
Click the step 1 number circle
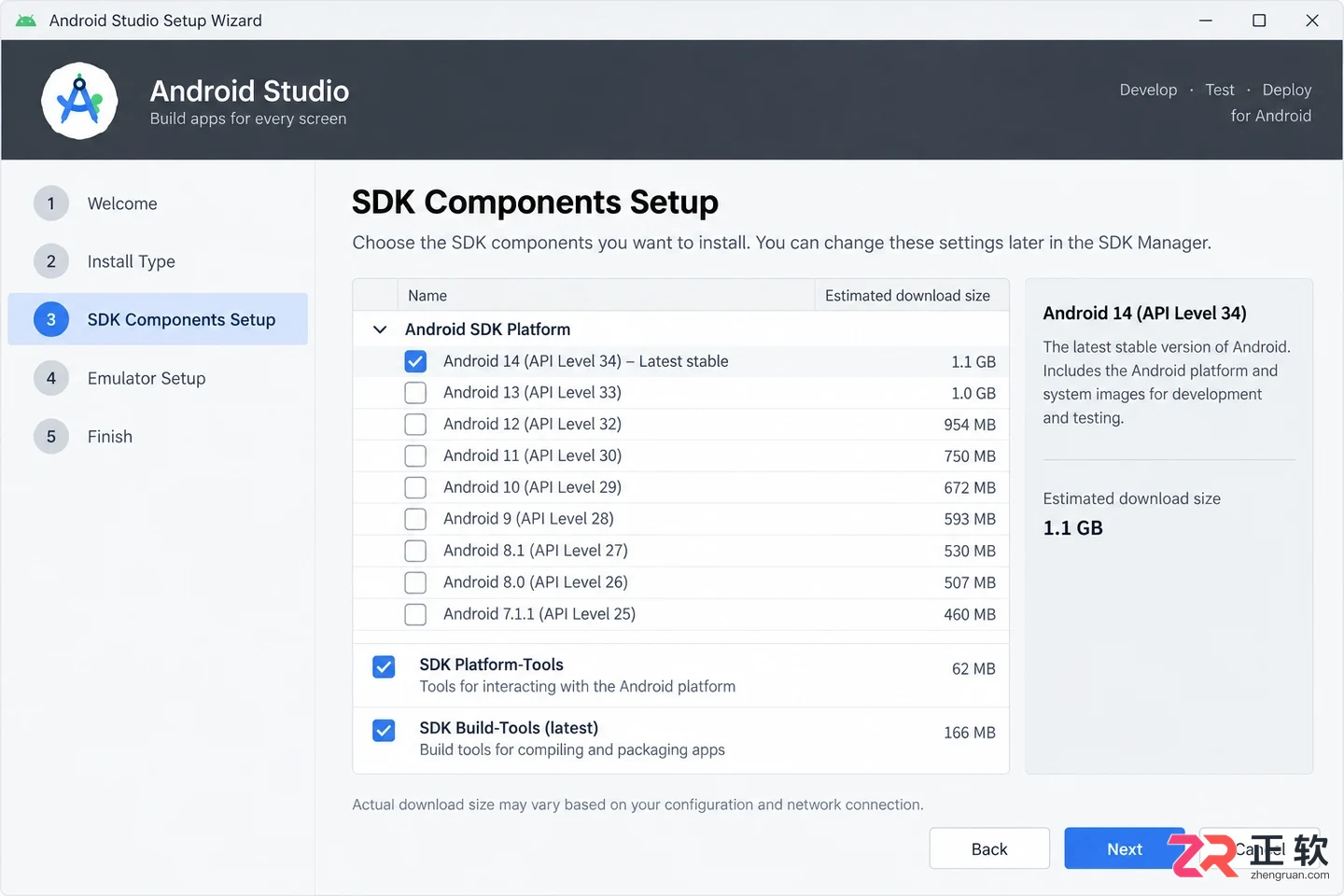pyautogui.click(x=51, y=203)
